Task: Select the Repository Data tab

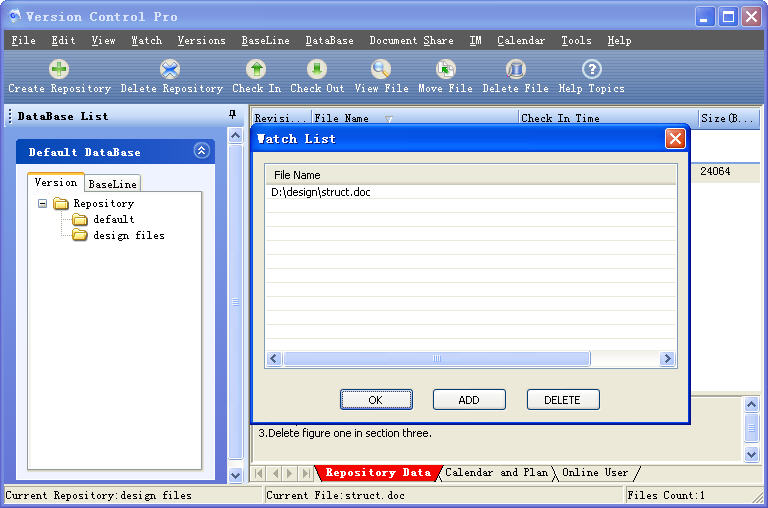Action: tap(378, 473)
